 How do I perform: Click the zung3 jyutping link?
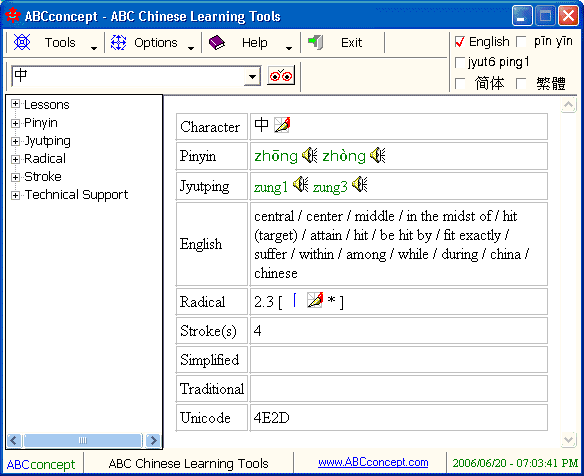pyautogui.click(x=330, y=186)
